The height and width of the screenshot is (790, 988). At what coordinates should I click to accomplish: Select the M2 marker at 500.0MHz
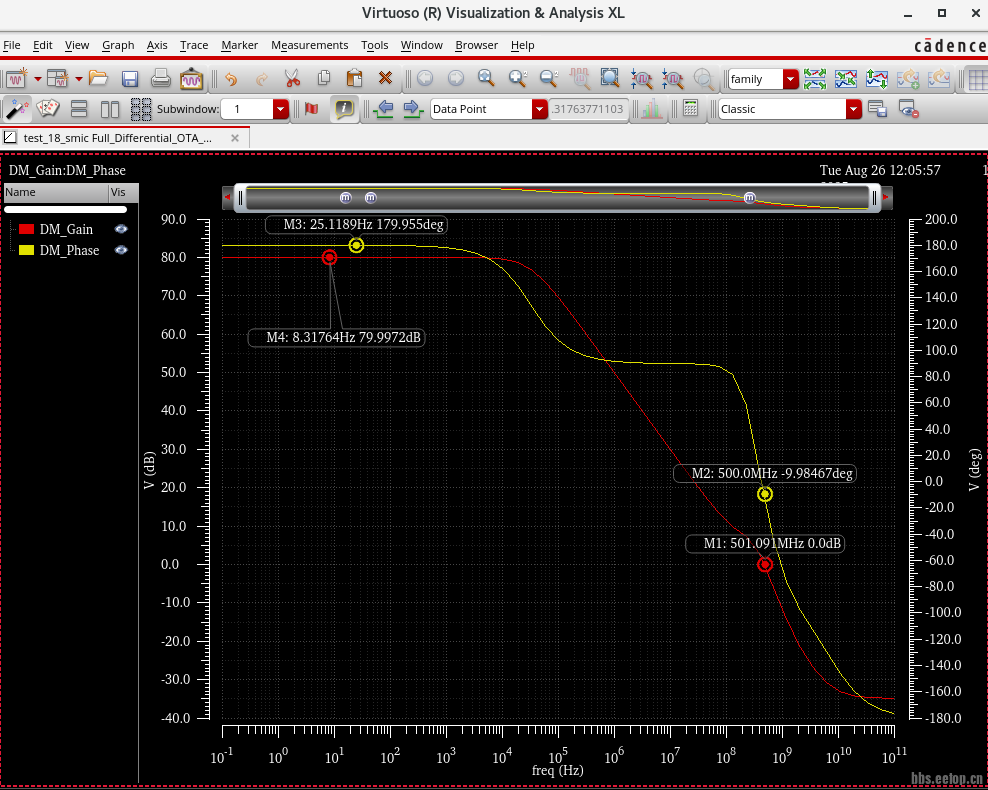pyautogui.click(x=765, y=495)
